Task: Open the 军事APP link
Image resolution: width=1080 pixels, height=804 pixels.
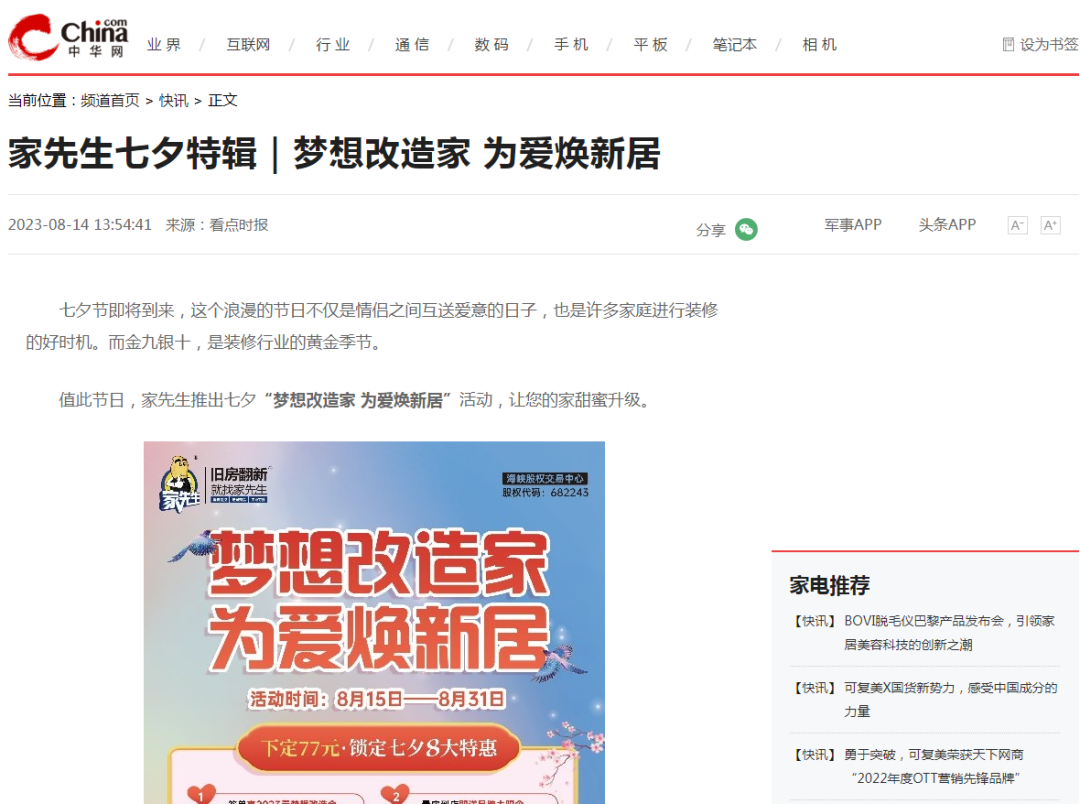Action: coord(853,225)
